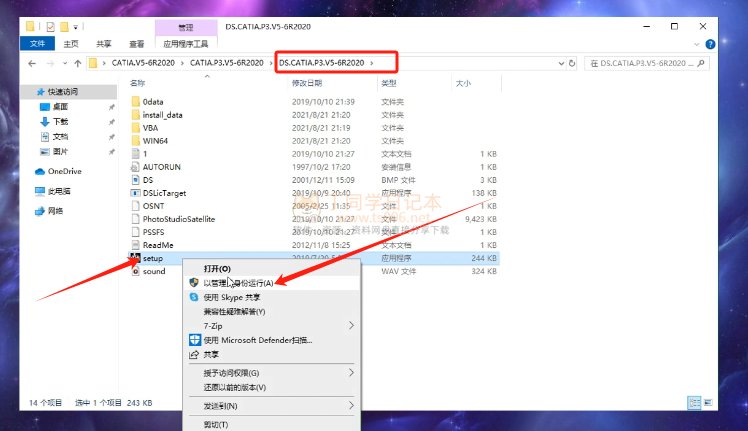Click the Back navigation arrow
The height and width of the screenshot is (431, 748).
[32, 63]
